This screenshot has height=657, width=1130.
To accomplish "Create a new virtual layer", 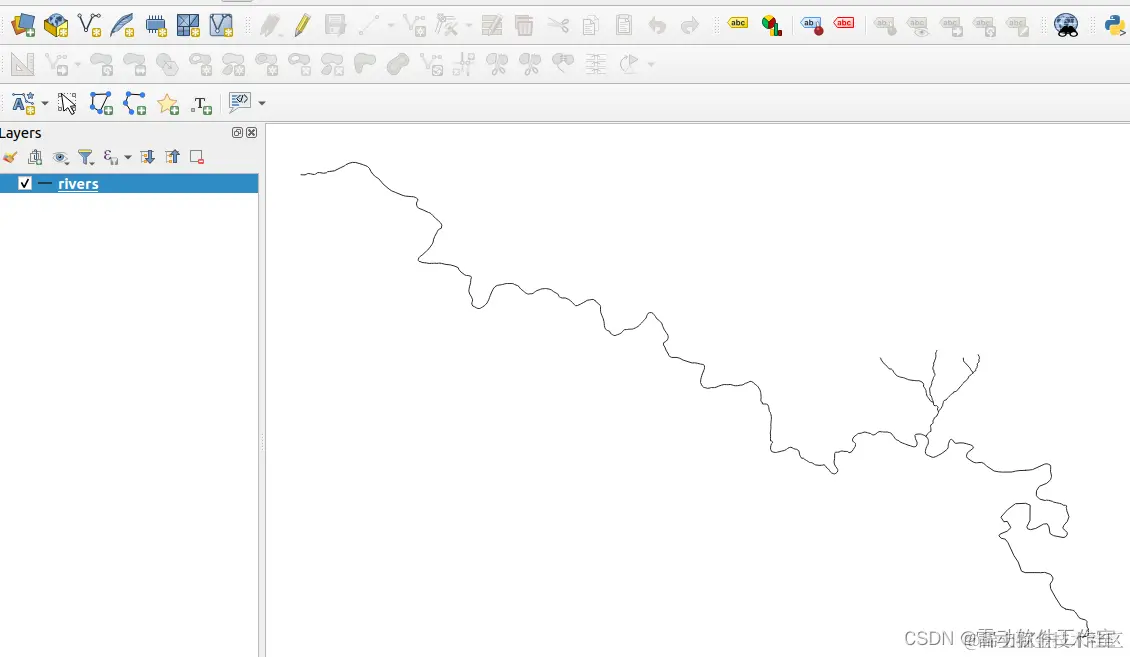I will click(x=221, y=25).
